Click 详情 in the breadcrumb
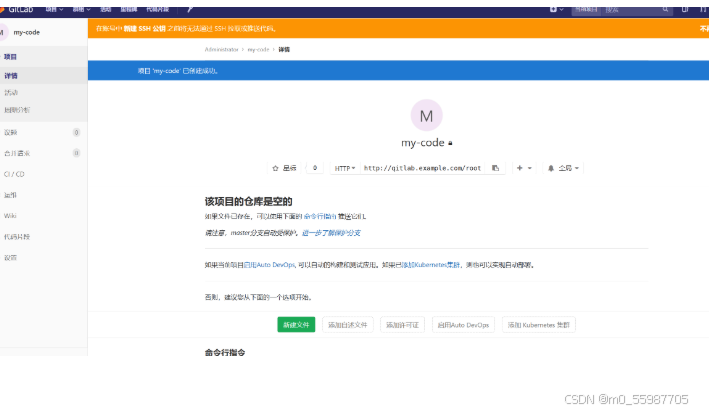Viewport: 709px width, 412px height. (x=284, y=50)
